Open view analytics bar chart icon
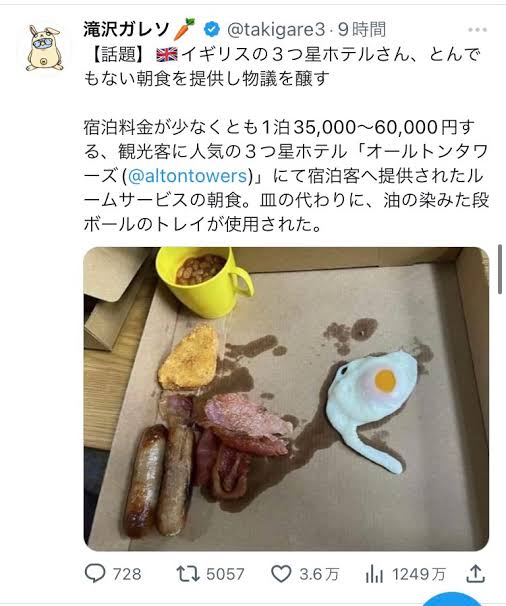The image size is (506, 606). coord(374,574)
